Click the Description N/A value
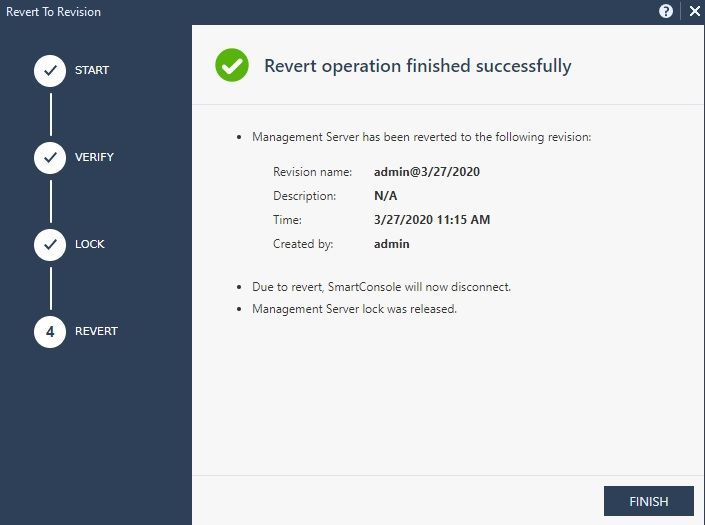705x525 pixels. [x=385, y=196]
